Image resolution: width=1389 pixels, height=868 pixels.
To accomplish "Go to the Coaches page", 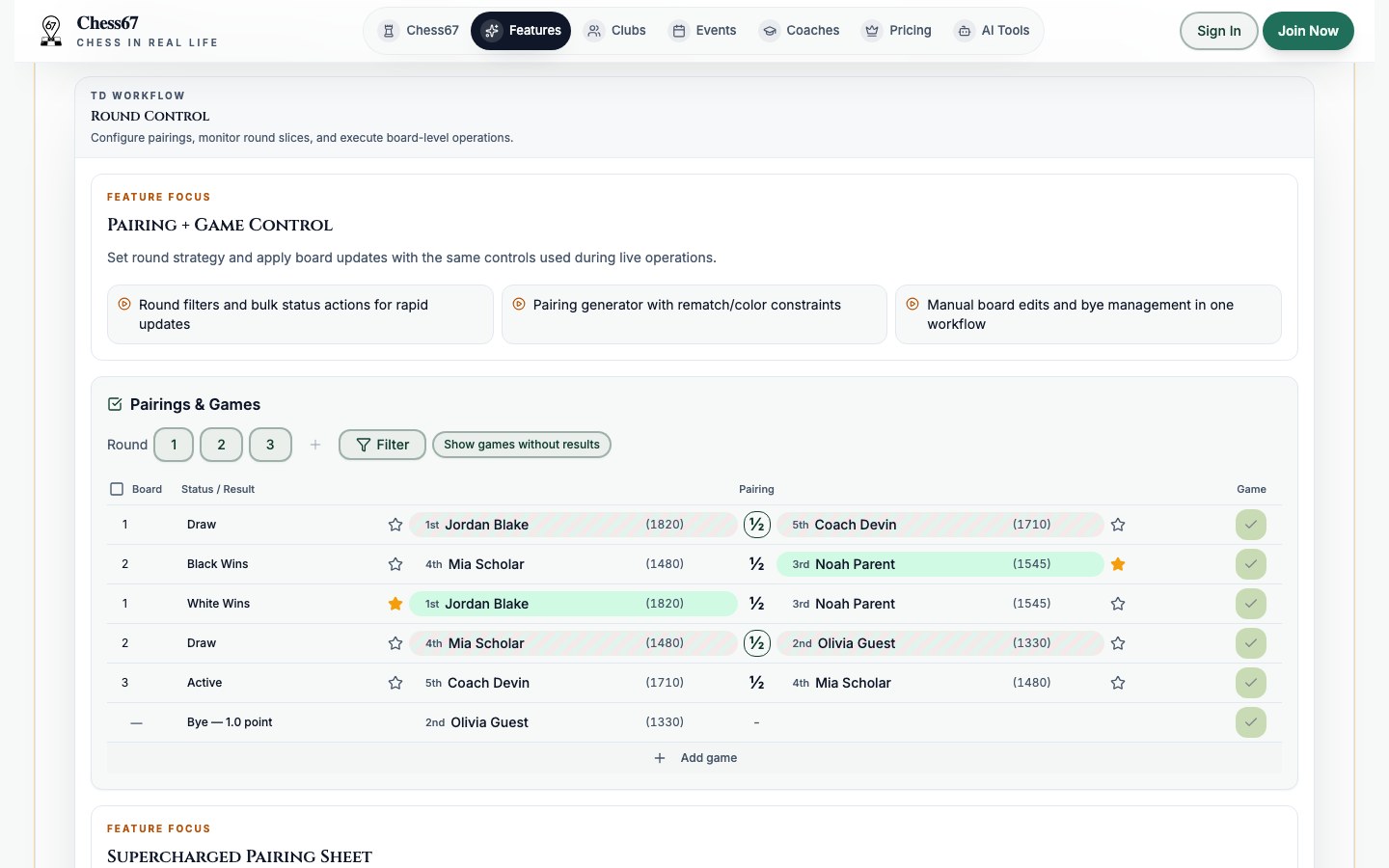I will point(800,31).
